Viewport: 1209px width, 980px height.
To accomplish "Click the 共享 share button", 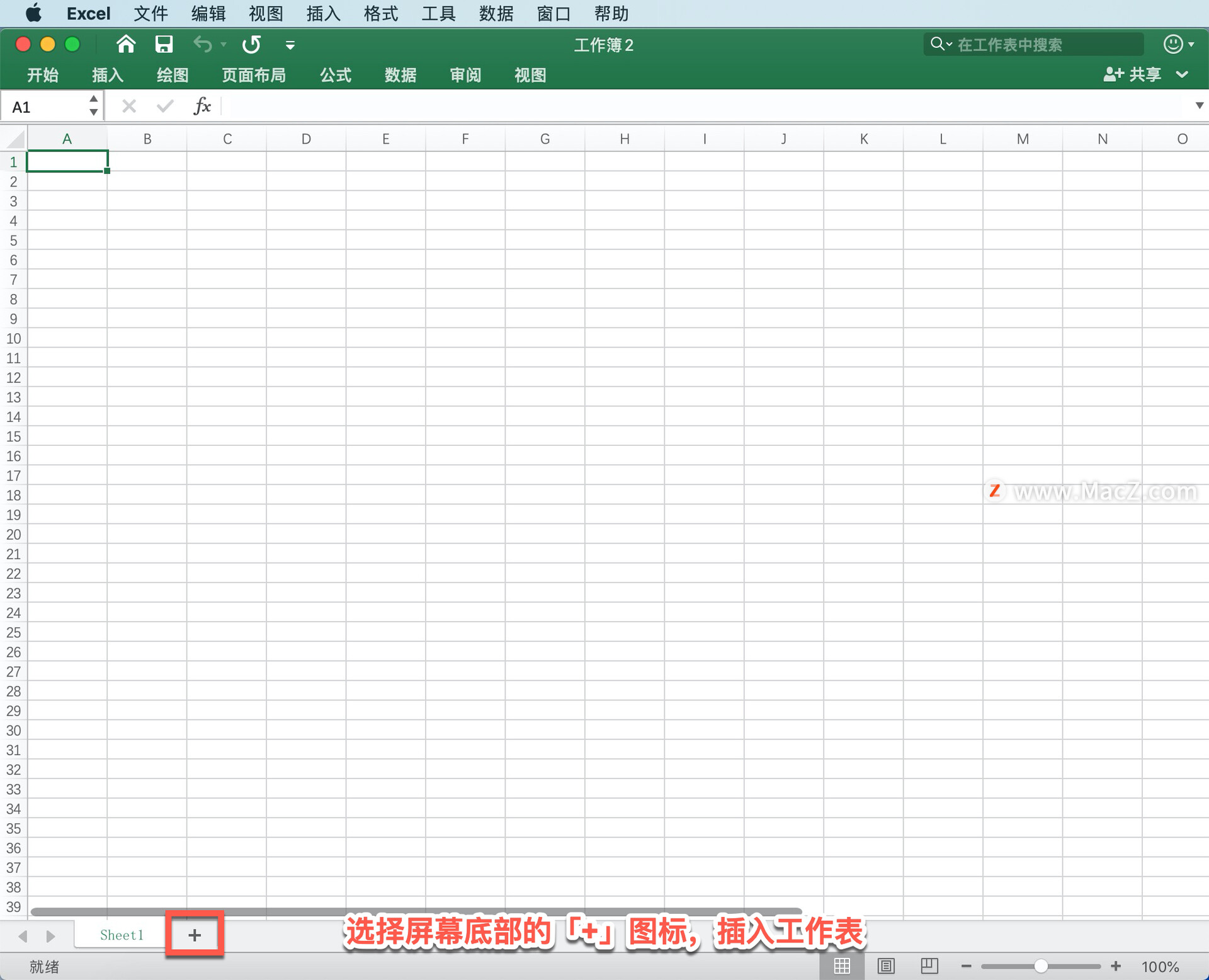I will click(1132, 75).
